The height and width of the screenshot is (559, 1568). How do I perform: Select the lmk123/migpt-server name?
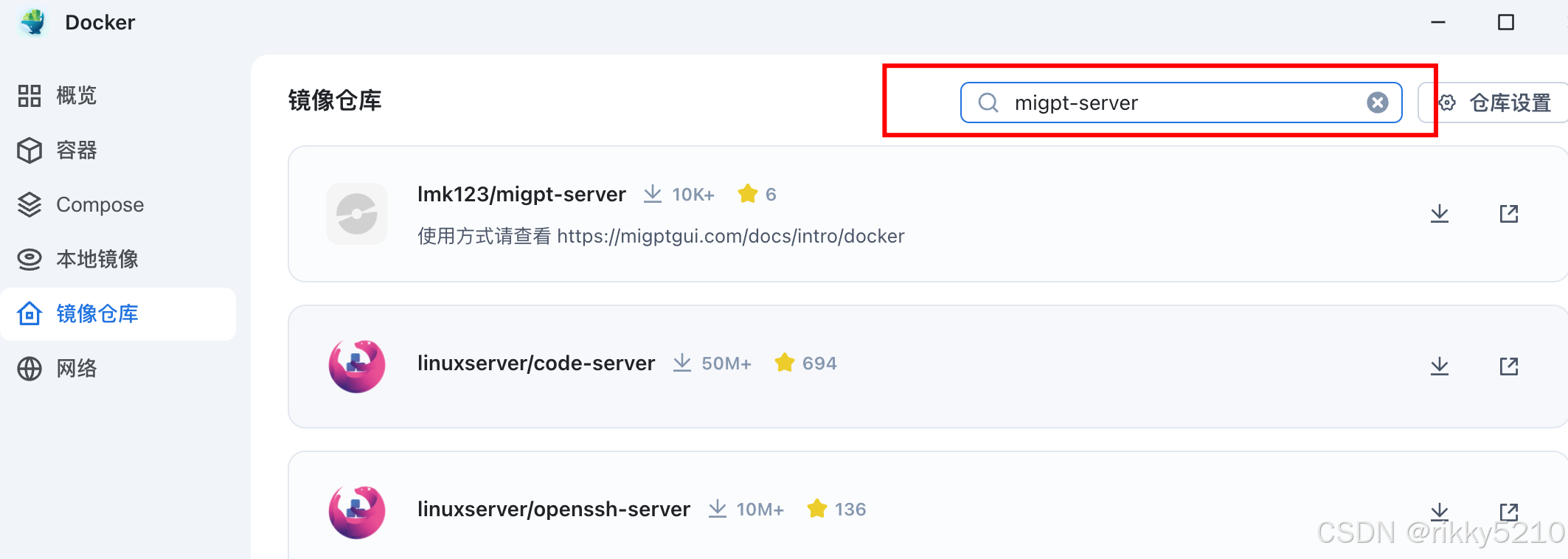[x=521, y=194]
